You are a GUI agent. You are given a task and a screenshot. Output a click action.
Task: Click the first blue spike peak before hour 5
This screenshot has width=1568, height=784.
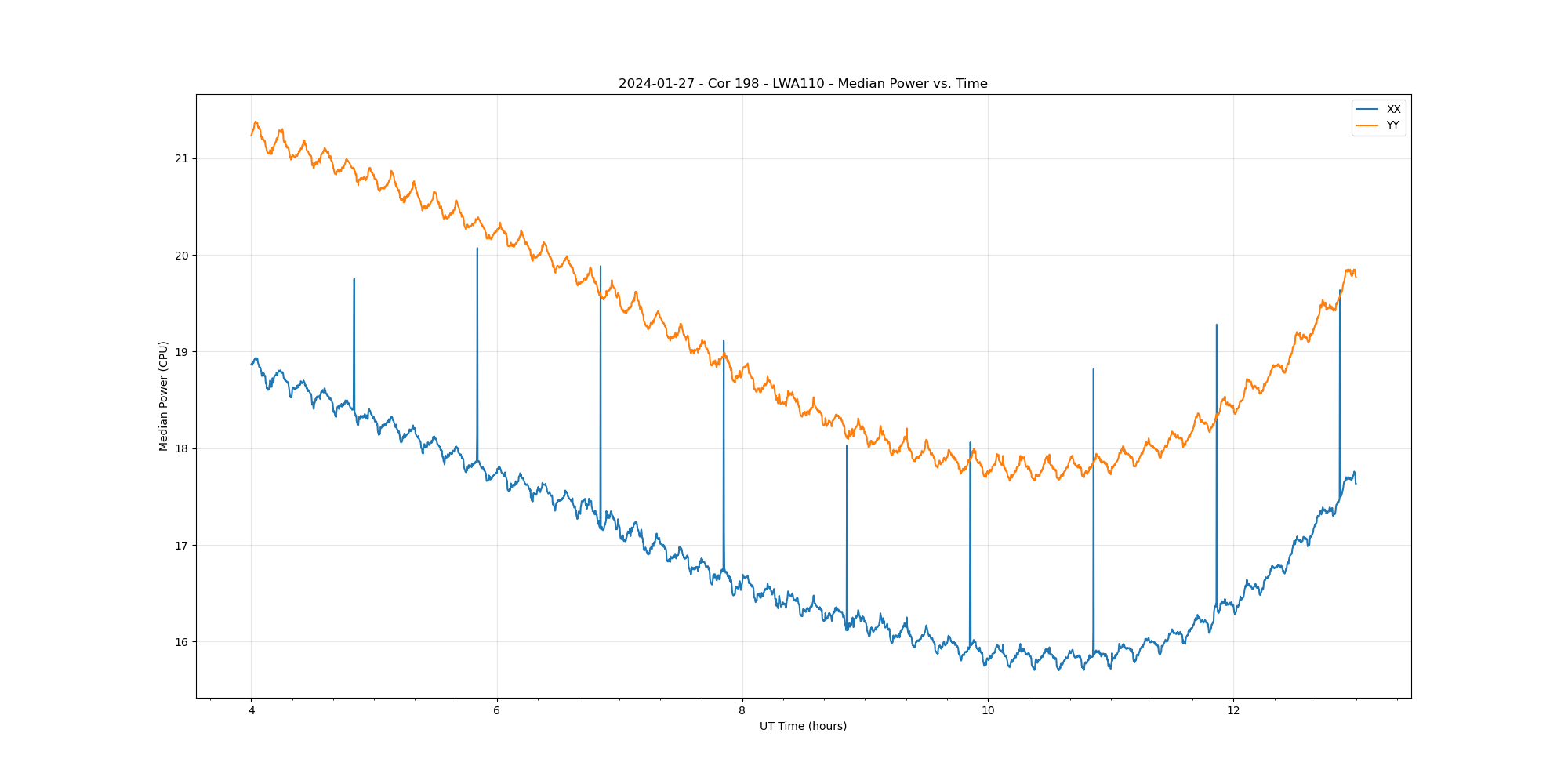[354, 279]
